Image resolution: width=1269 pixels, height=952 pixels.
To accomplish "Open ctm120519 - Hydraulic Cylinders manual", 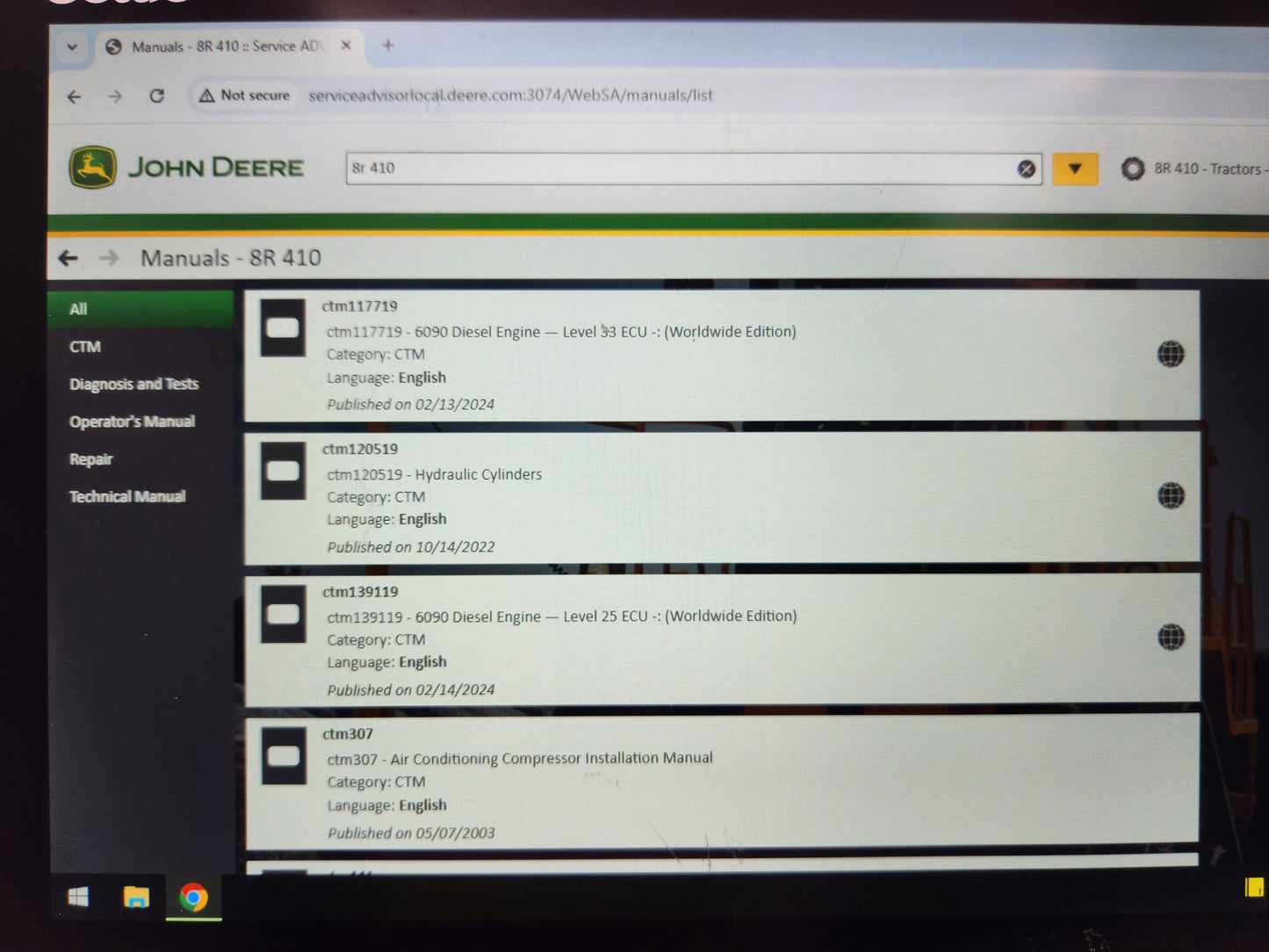I will point(435,474).
